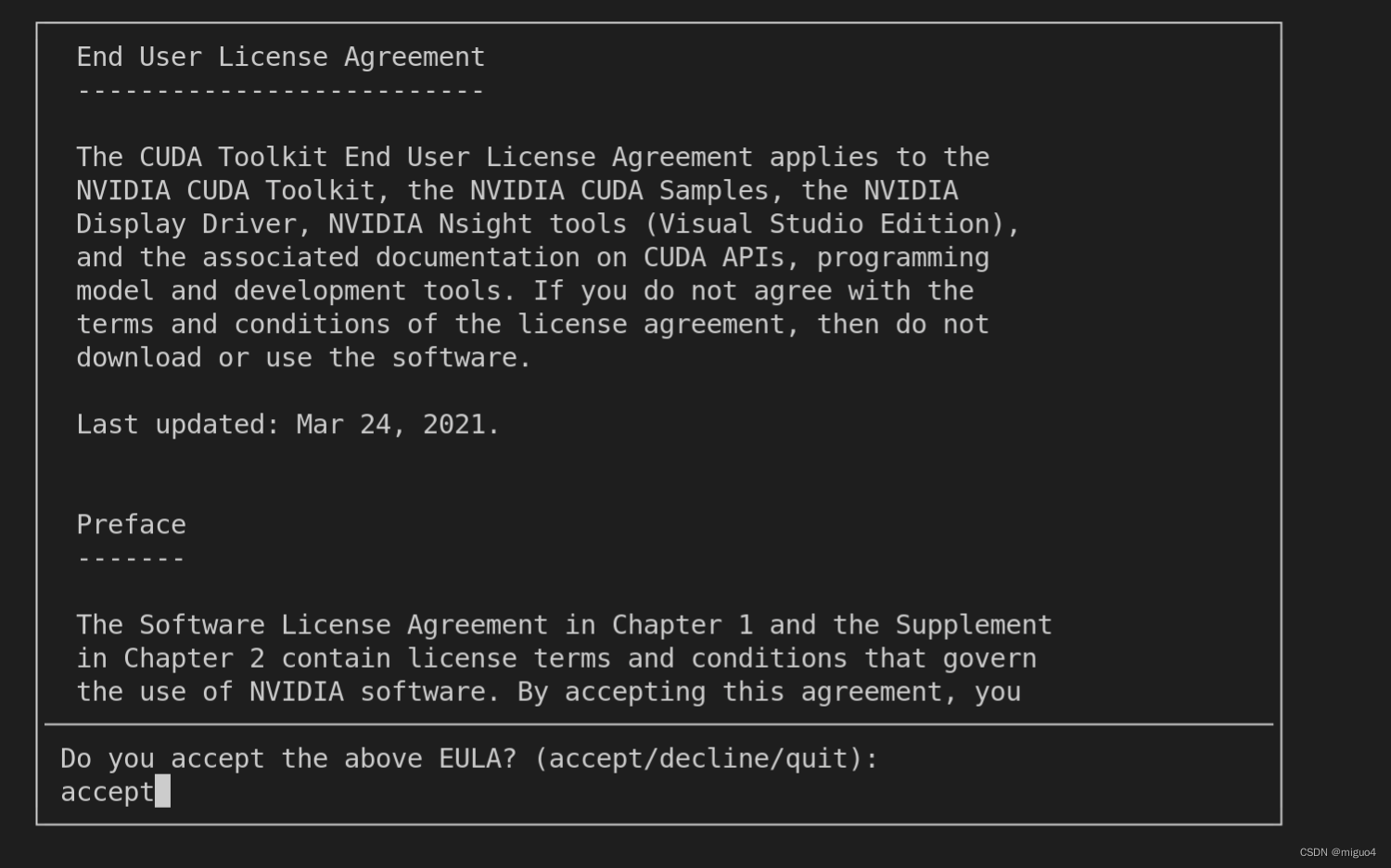Click the dashed underline beneath Preface
1391x868 pixels.
(131, 559)
